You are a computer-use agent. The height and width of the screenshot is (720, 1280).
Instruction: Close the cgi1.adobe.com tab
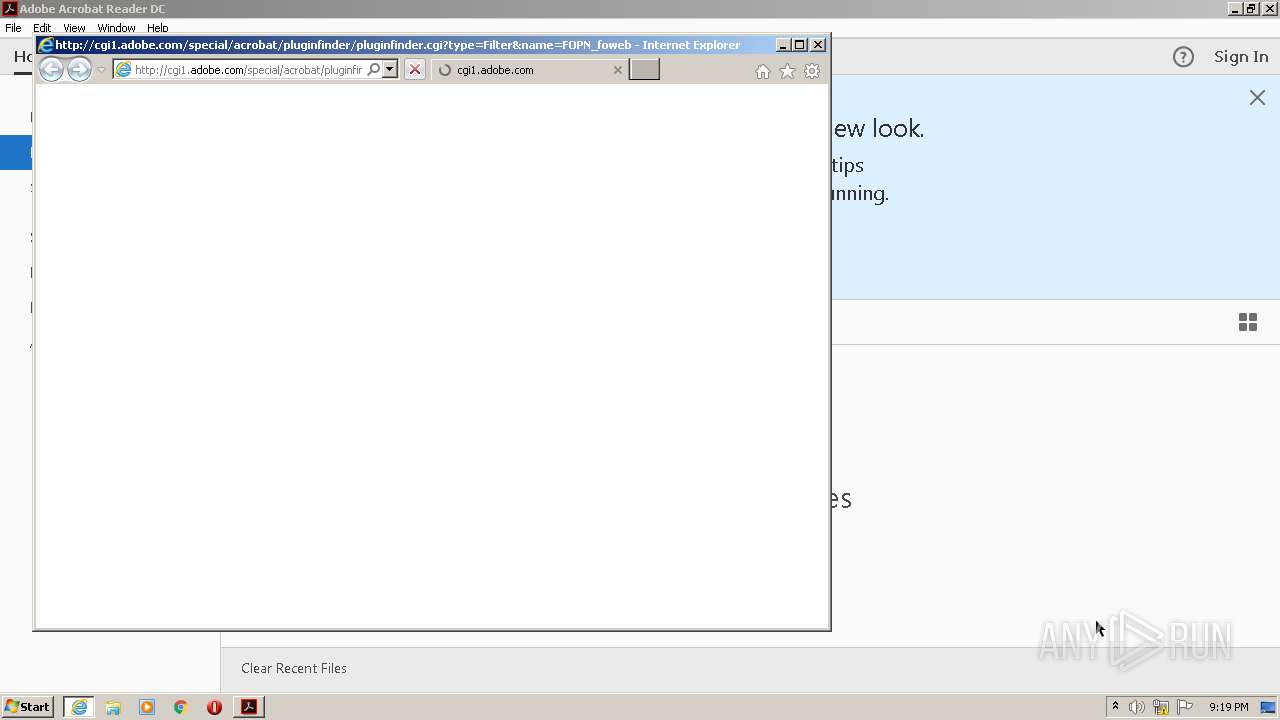pos(617,70)
